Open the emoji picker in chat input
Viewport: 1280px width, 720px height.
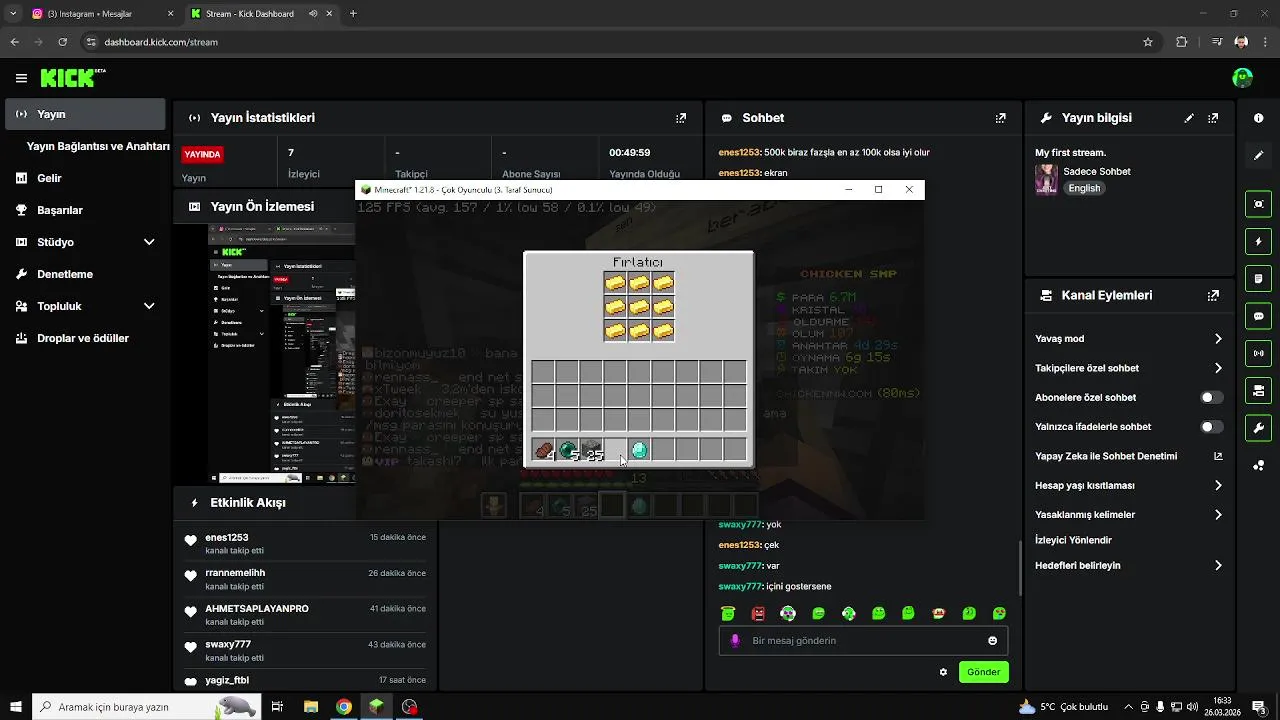[992, 641]
